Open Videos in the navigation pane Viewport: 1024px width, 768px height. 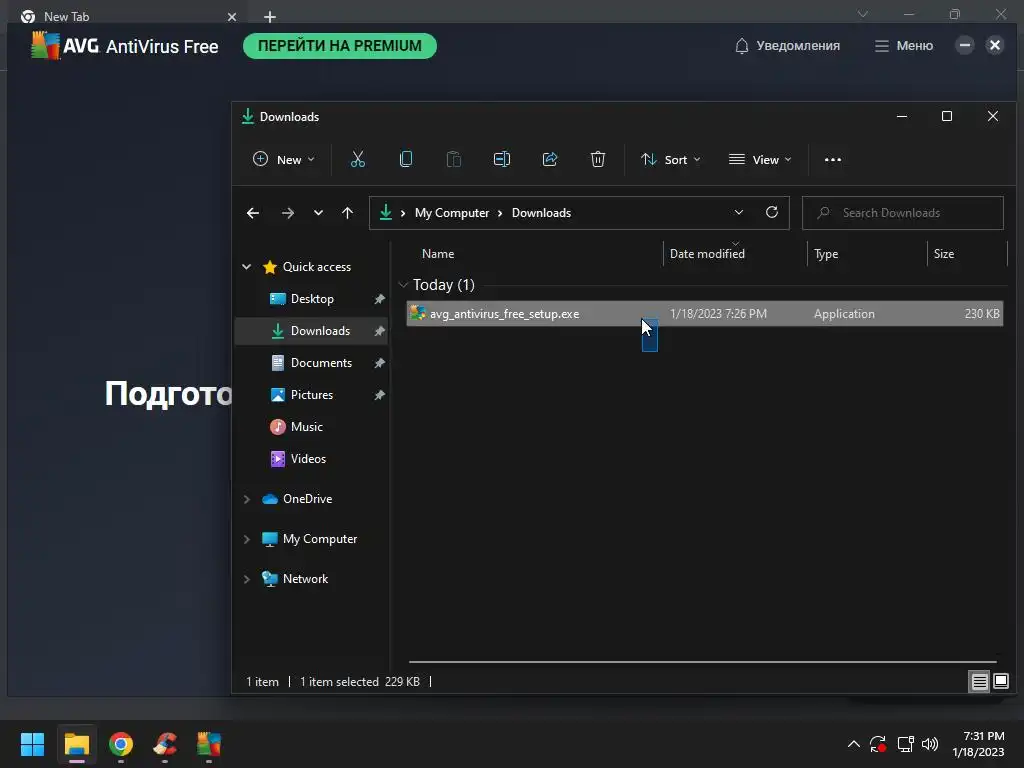click(308, 458)
